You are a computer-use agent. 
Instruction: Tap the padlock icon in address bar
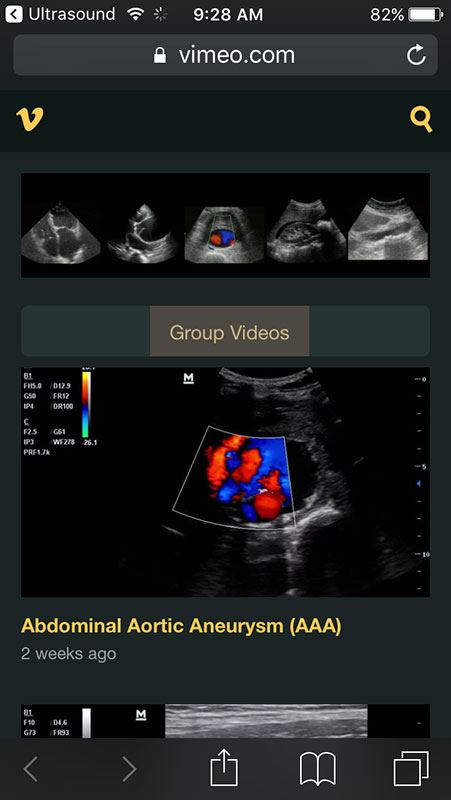[x=160, y=55]
